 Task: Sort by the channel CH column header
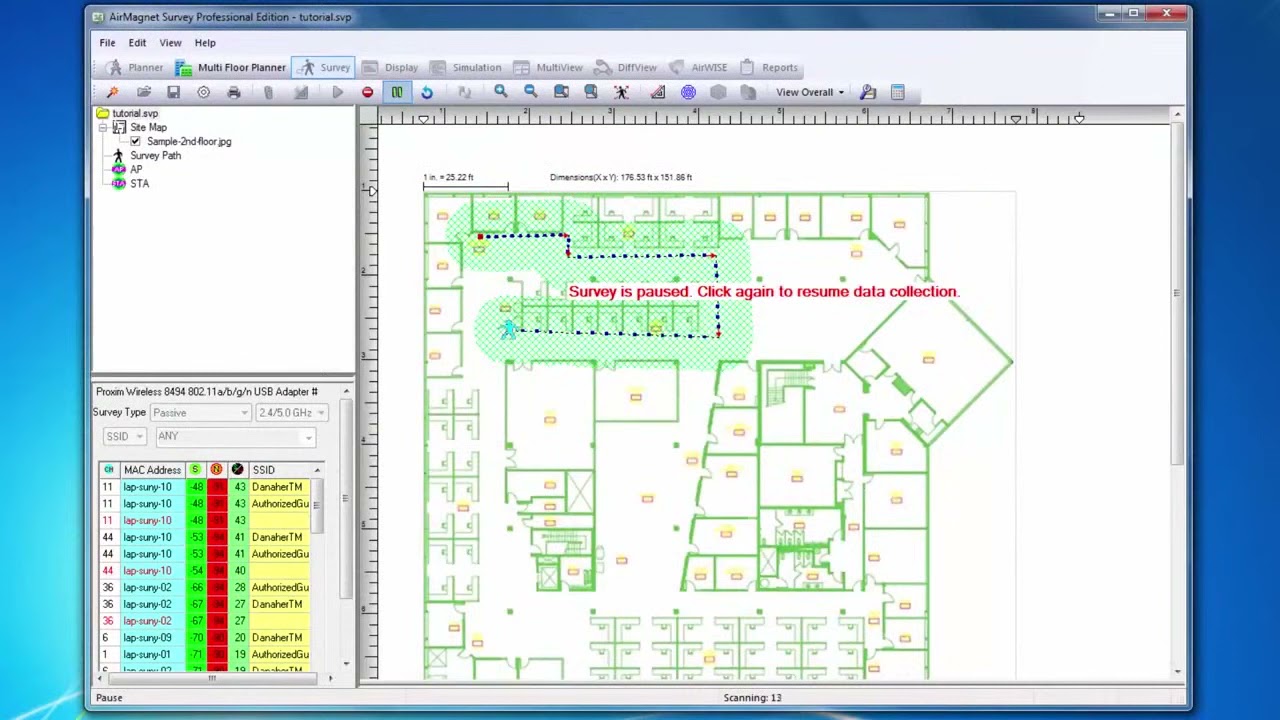109,470
